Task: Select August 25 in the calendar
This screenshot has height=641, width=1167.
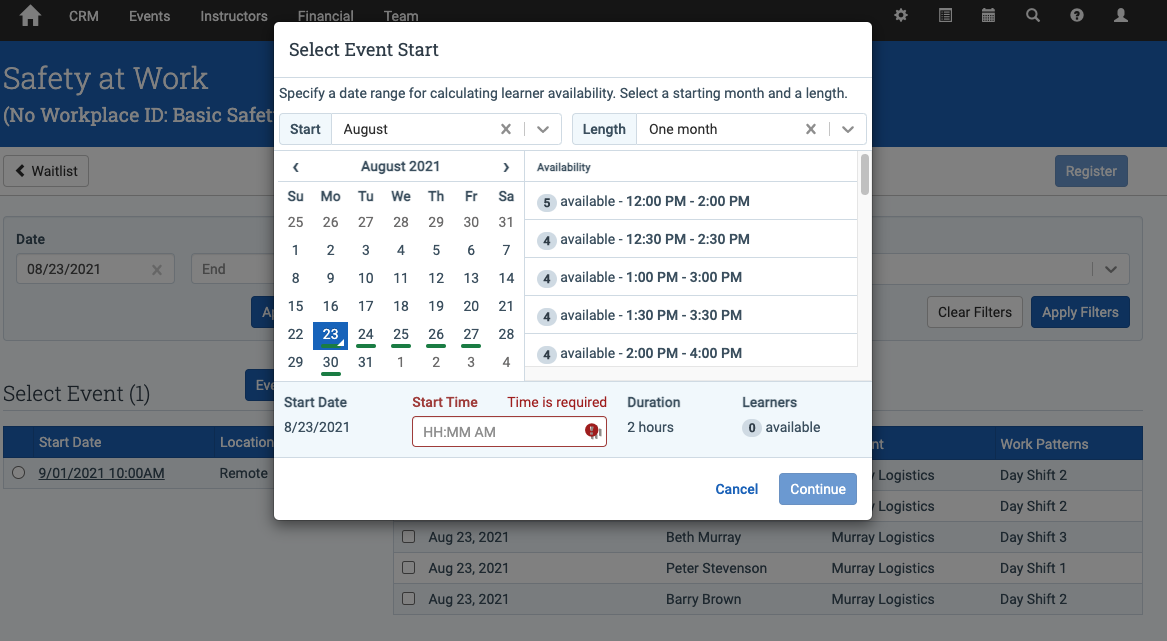Action: click(x=400, y=334)
